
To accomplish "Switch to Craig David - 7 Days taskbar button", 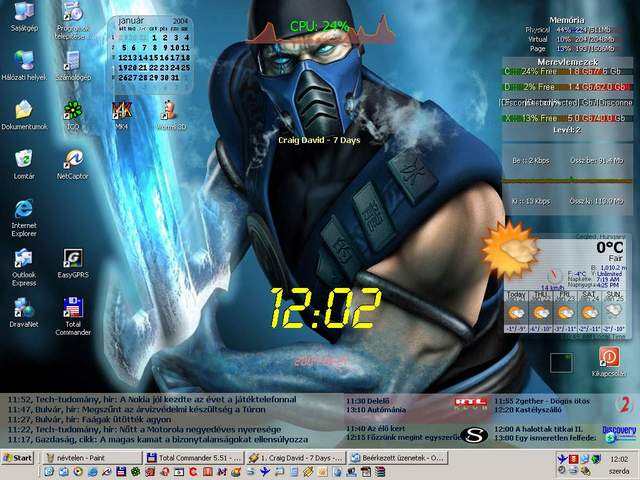I will (296, 458).
